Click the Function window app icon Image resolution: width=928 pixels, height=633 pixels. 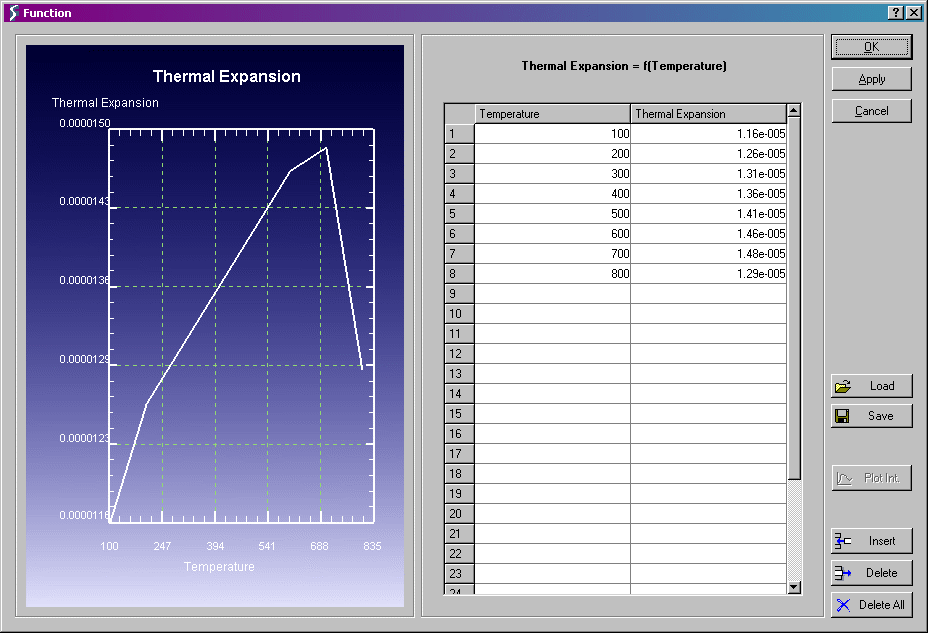tap(12, 12)
